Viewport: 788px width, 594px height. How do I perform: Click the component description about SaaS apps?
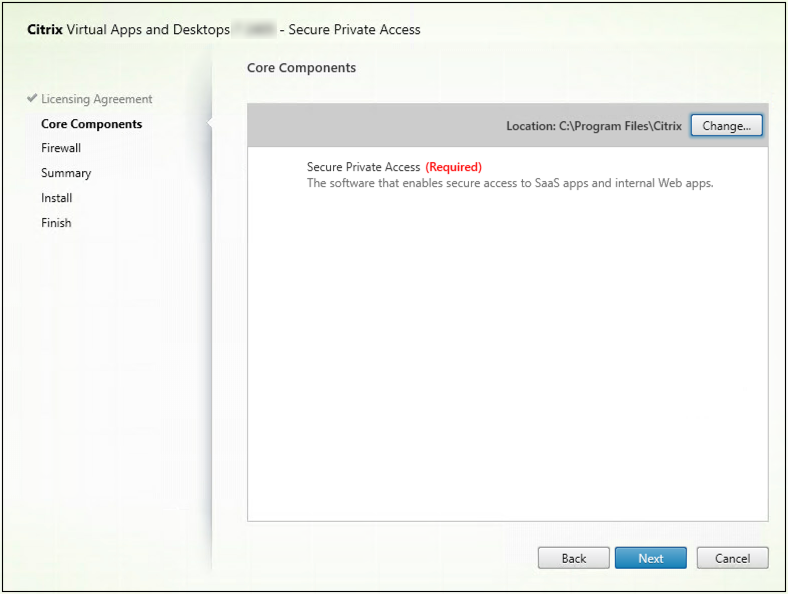(509, 183)
